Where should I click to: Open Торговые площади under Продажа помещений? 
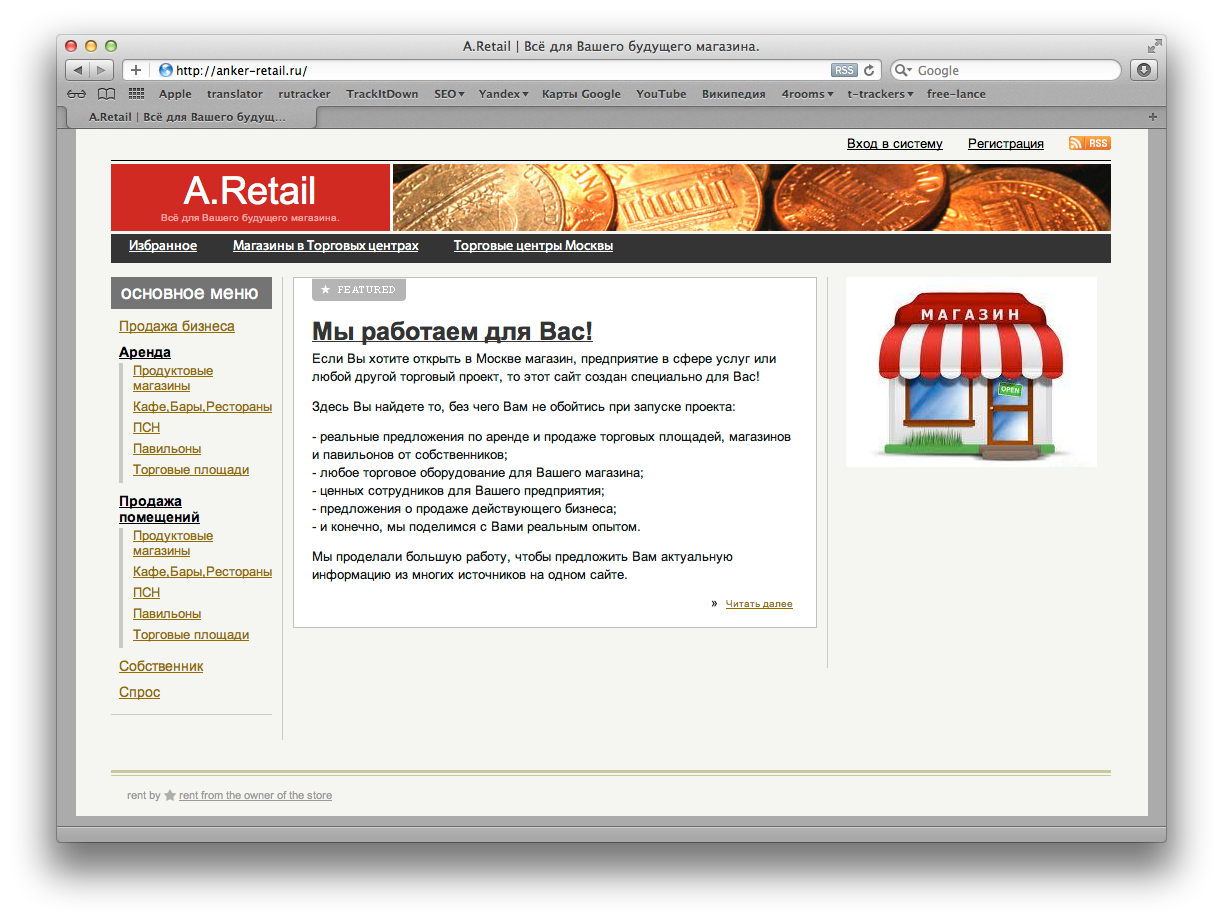click(191, 635)
